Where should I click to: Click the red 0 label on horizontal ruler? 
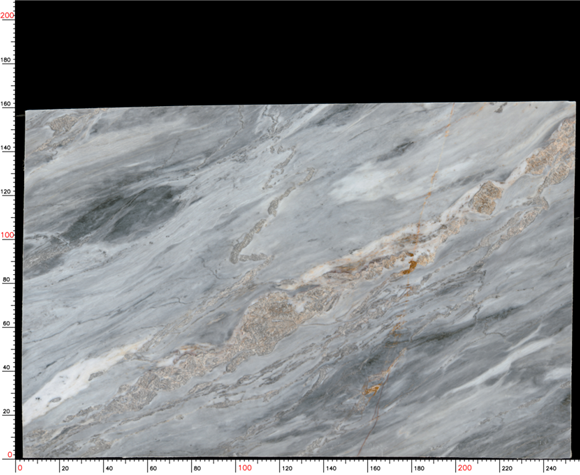(20, 468)
